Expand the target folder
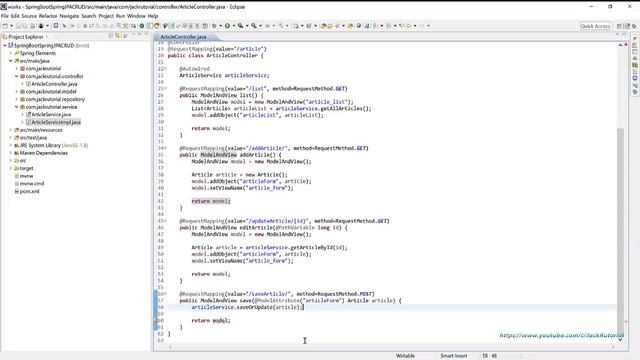The height and width of the screenshot is (360, 640). point(11,168)
